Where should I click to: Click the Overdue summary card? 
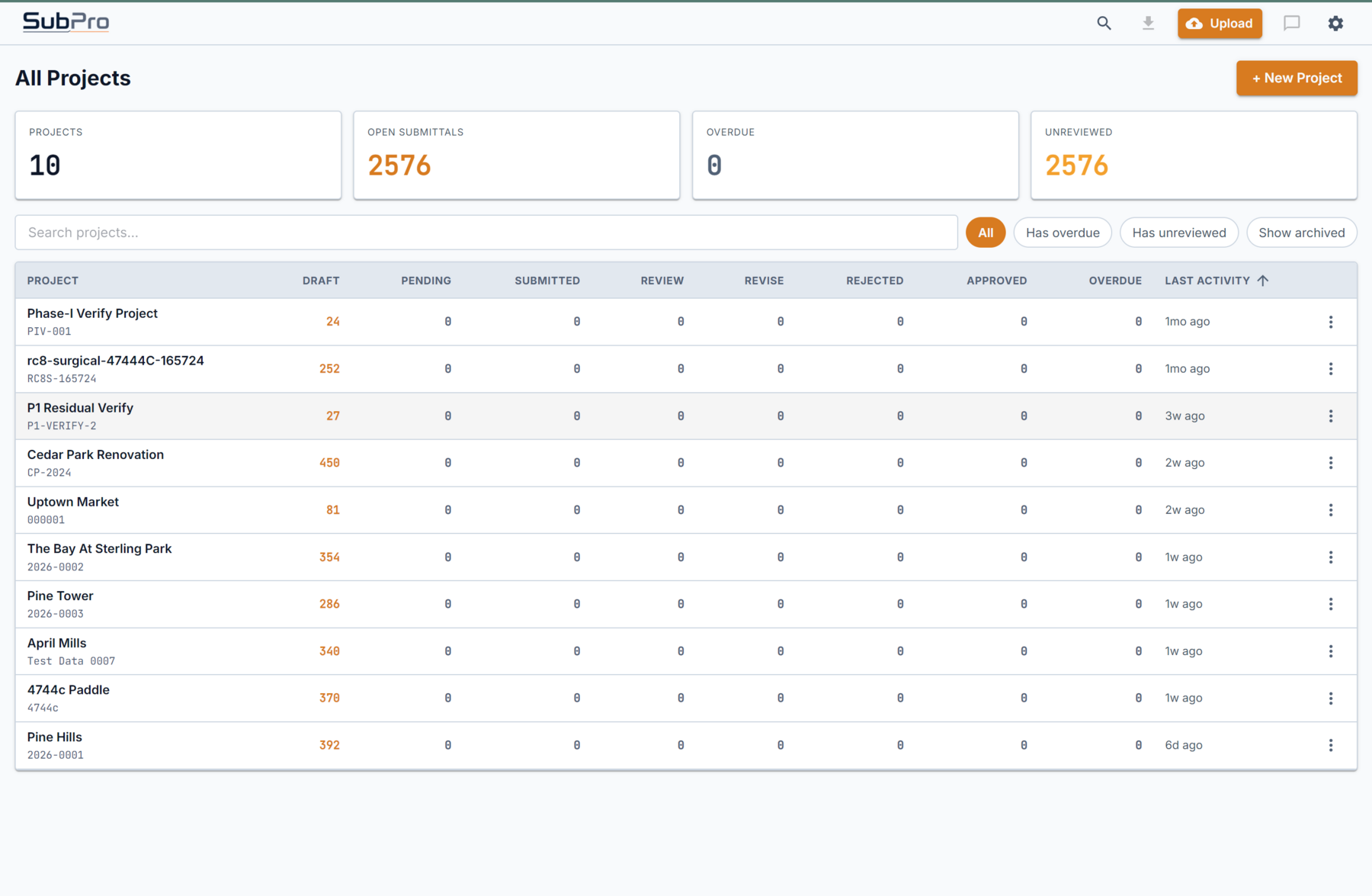855,156
